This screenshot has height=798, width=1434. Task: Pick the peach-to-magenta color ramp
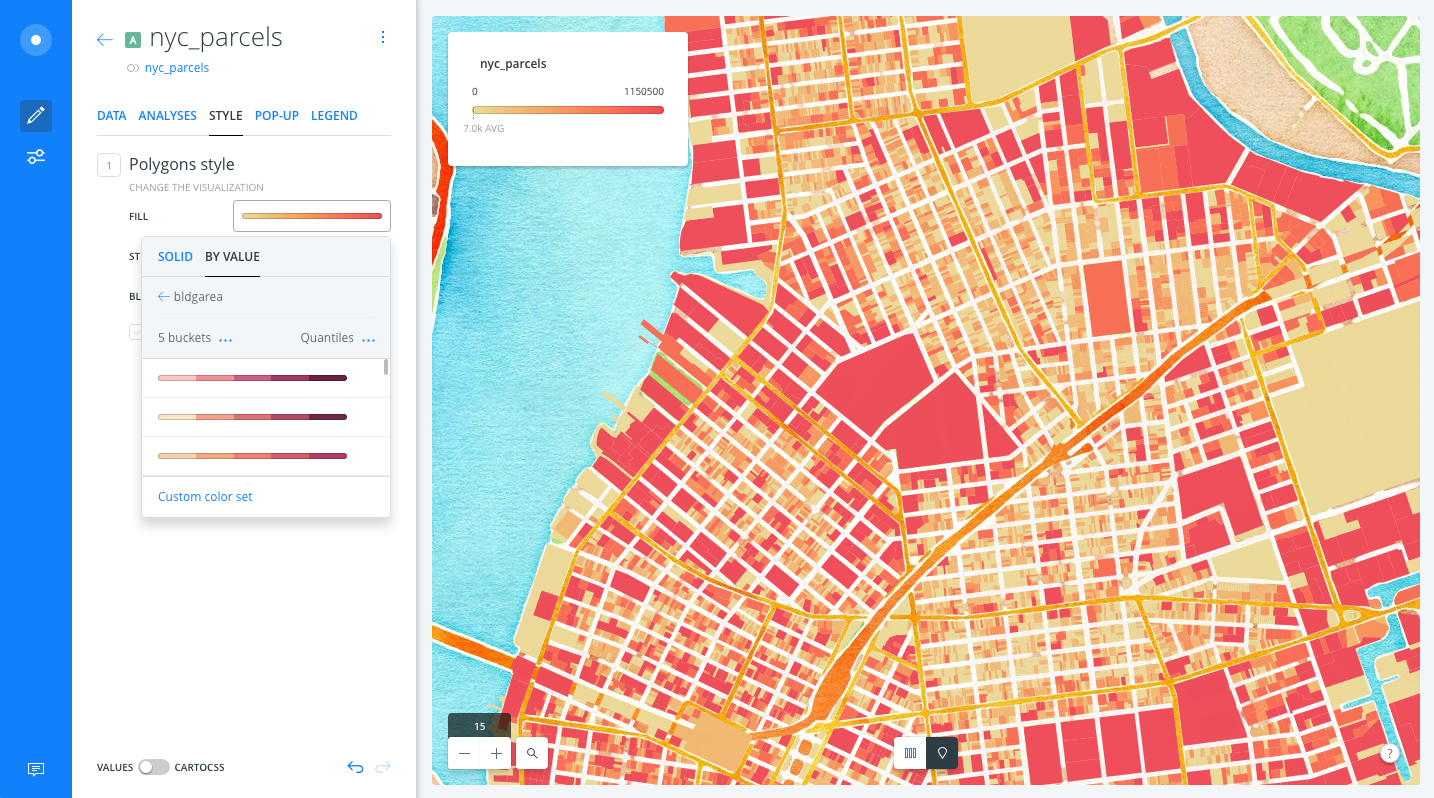253,456
